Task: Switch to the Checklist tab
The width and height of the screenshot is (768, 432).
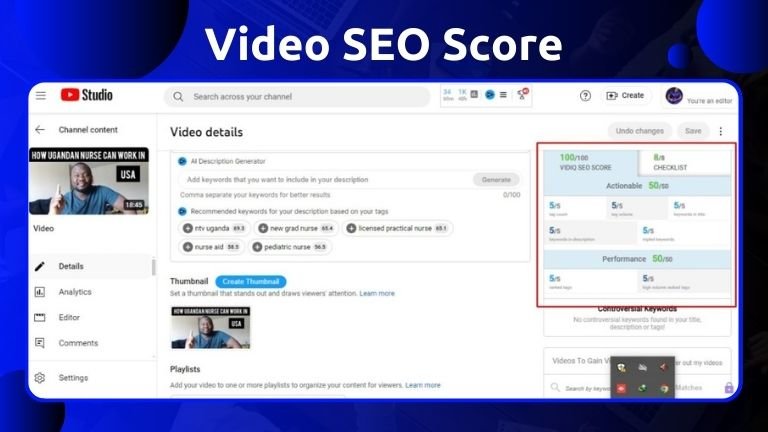Action: tap(683, 162)
